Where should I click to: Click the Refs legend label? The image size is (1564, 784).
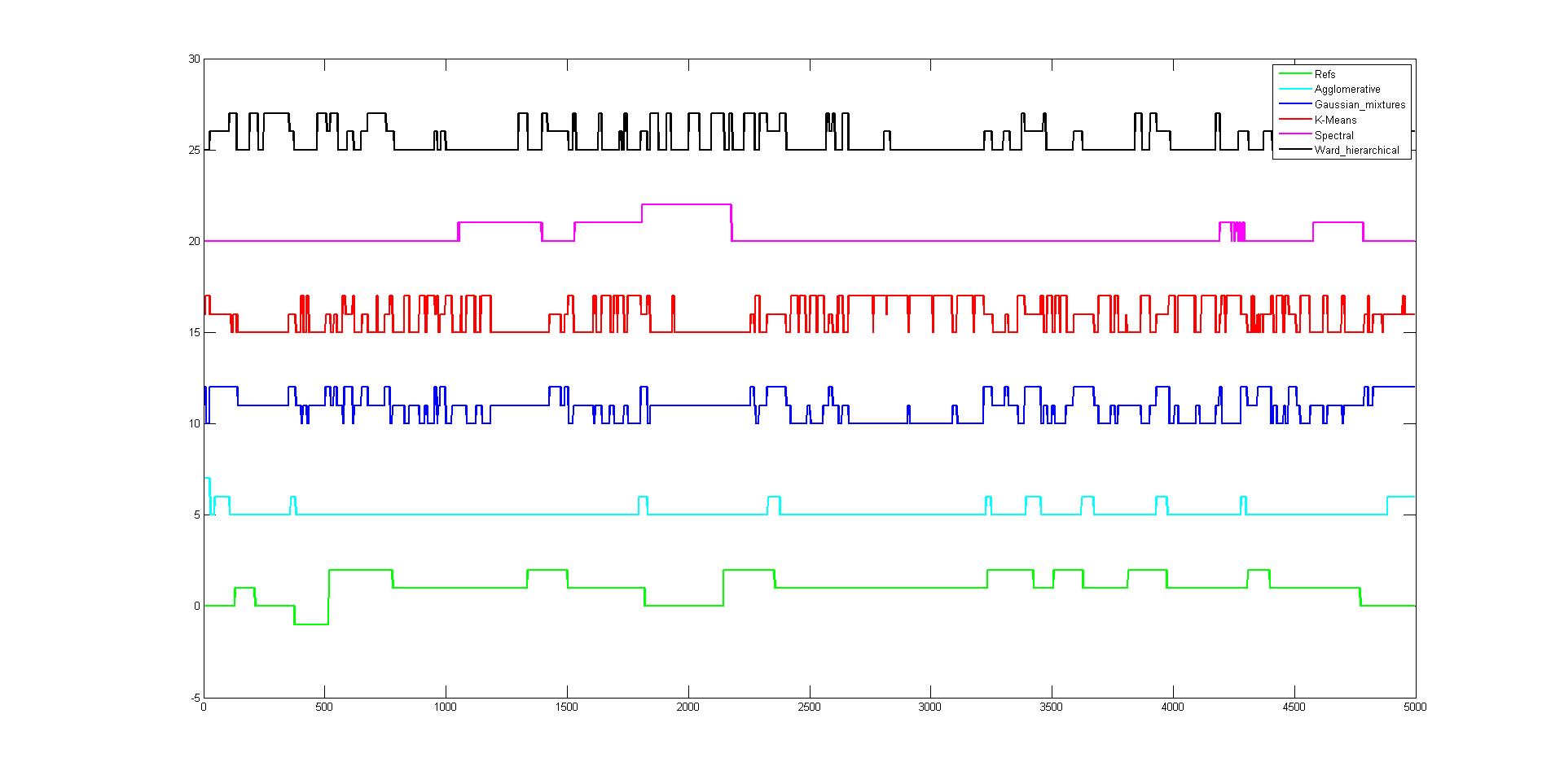click(1325, 74)
